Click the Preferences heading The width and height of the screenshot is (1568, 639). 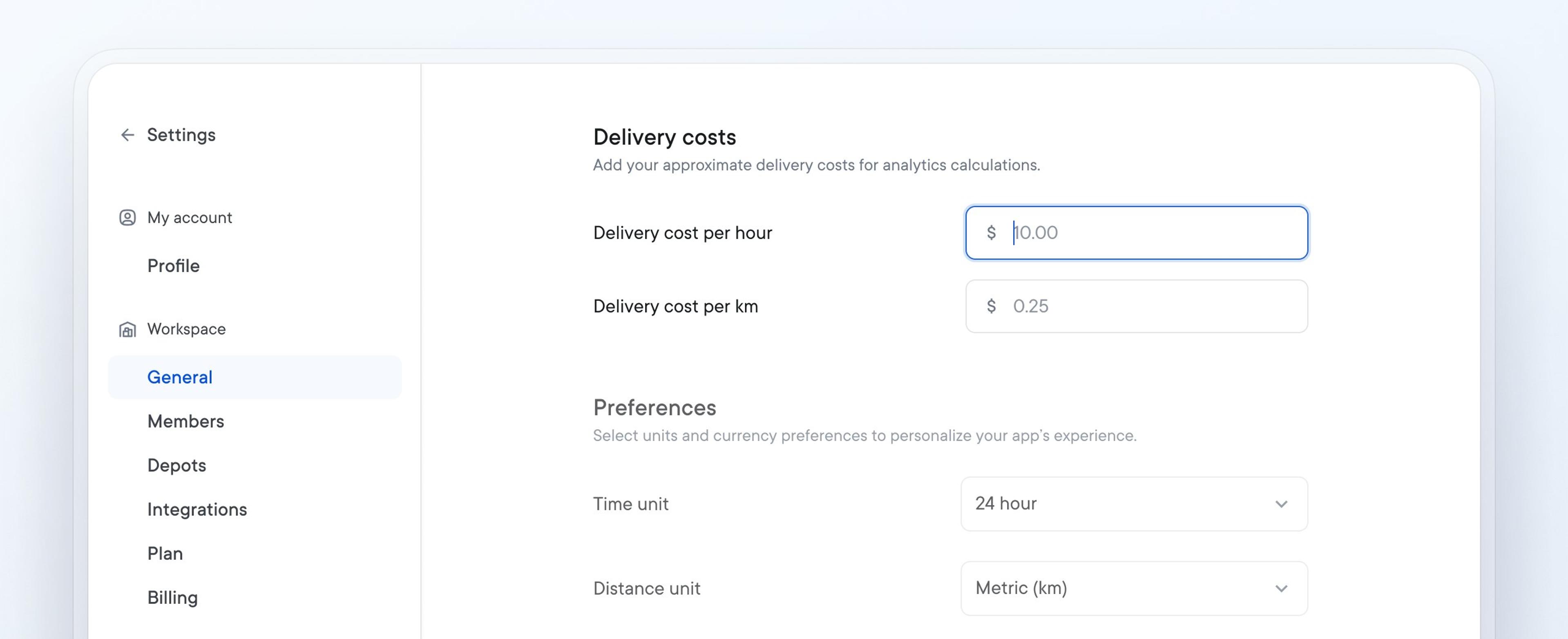coord(654,408)
